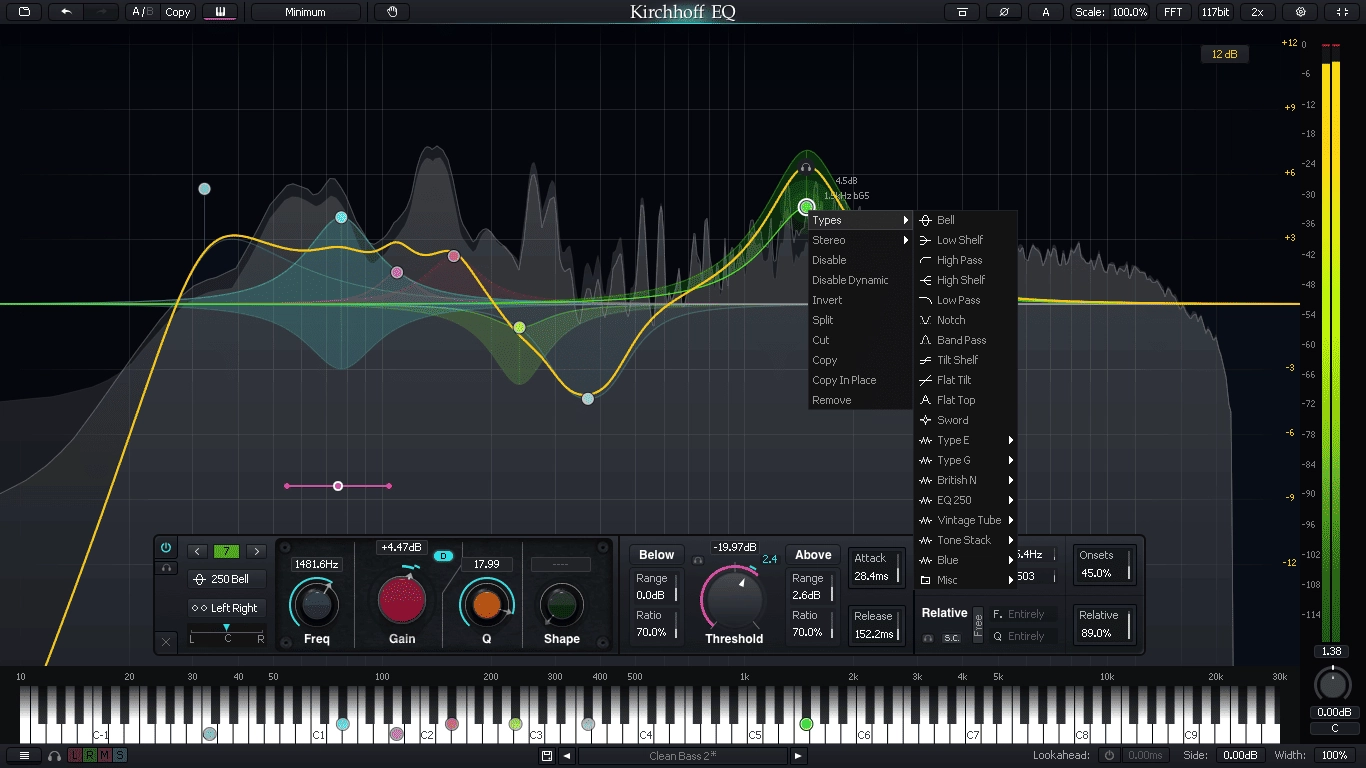1366x768 pixels.
Task: Click the Below dynamics button
Action: pos(657,555)
